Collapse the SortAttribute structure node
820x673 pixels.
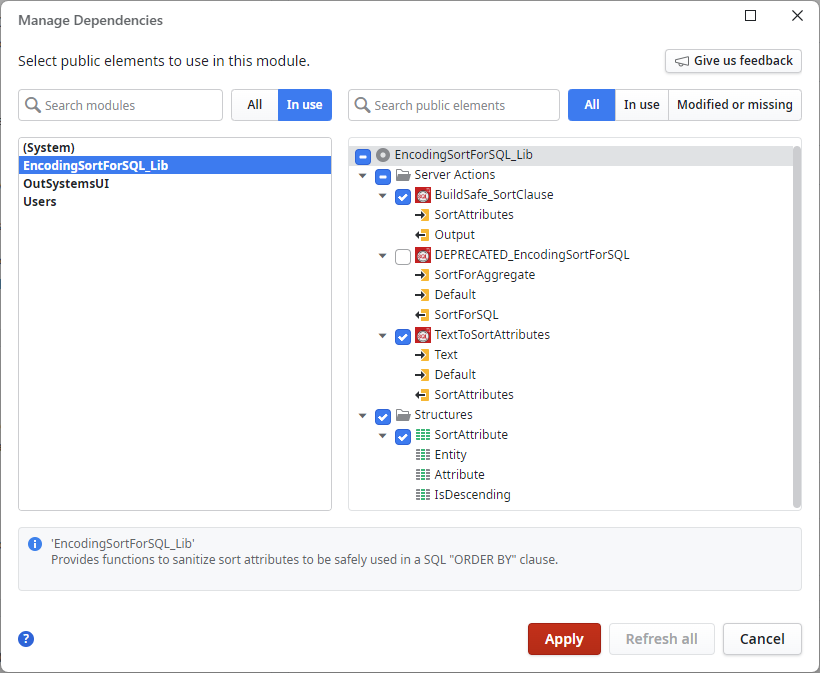pyautogui.click(x=383, y=436)
